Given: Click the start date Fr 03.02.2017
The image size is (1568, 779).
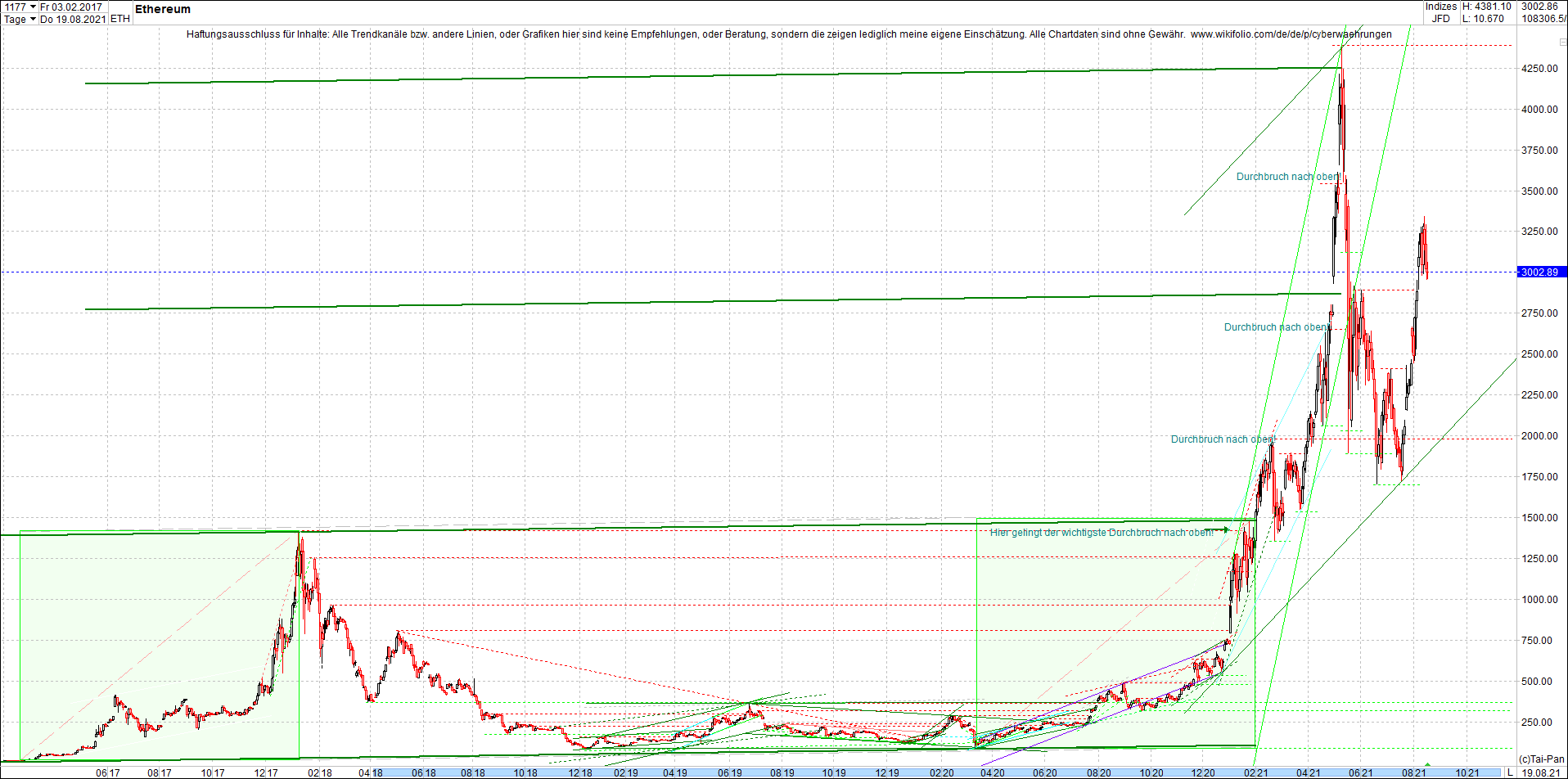Looking at the screenshot, I should [71, 7].
